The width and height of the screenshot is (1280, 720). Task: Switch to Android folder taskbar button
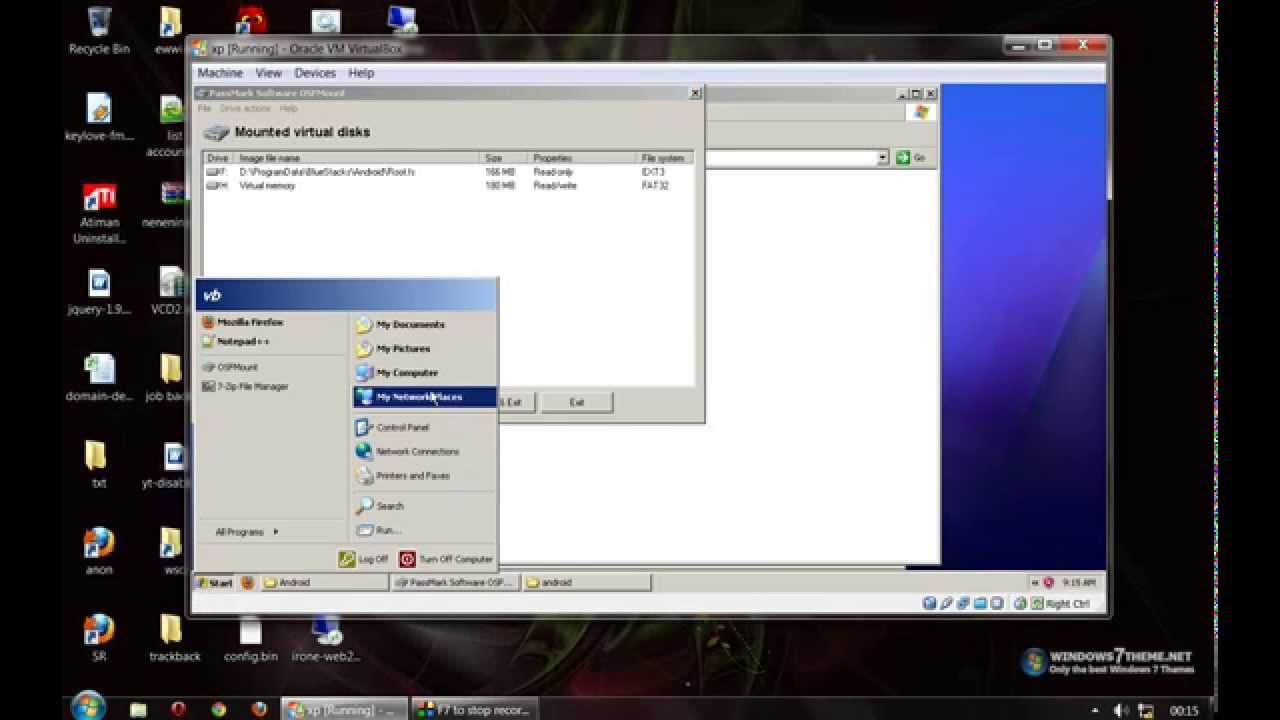[325, 582]
